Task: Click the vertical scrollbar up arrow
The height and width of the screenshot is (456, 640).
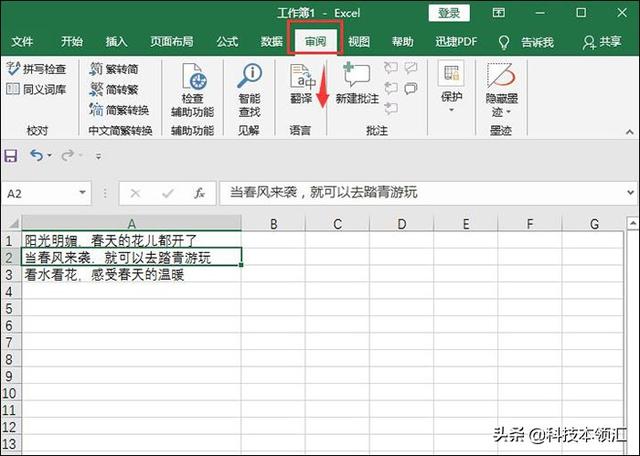Action: [632, 222]
